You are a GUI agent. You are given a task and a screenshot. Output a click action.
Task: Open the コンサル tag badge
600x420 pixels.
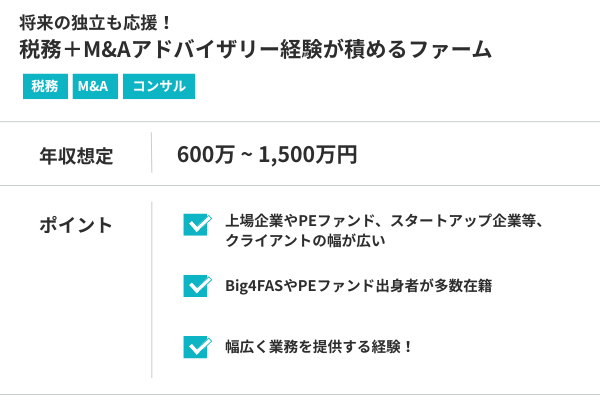pyautogui.click(x=159, y=87)
